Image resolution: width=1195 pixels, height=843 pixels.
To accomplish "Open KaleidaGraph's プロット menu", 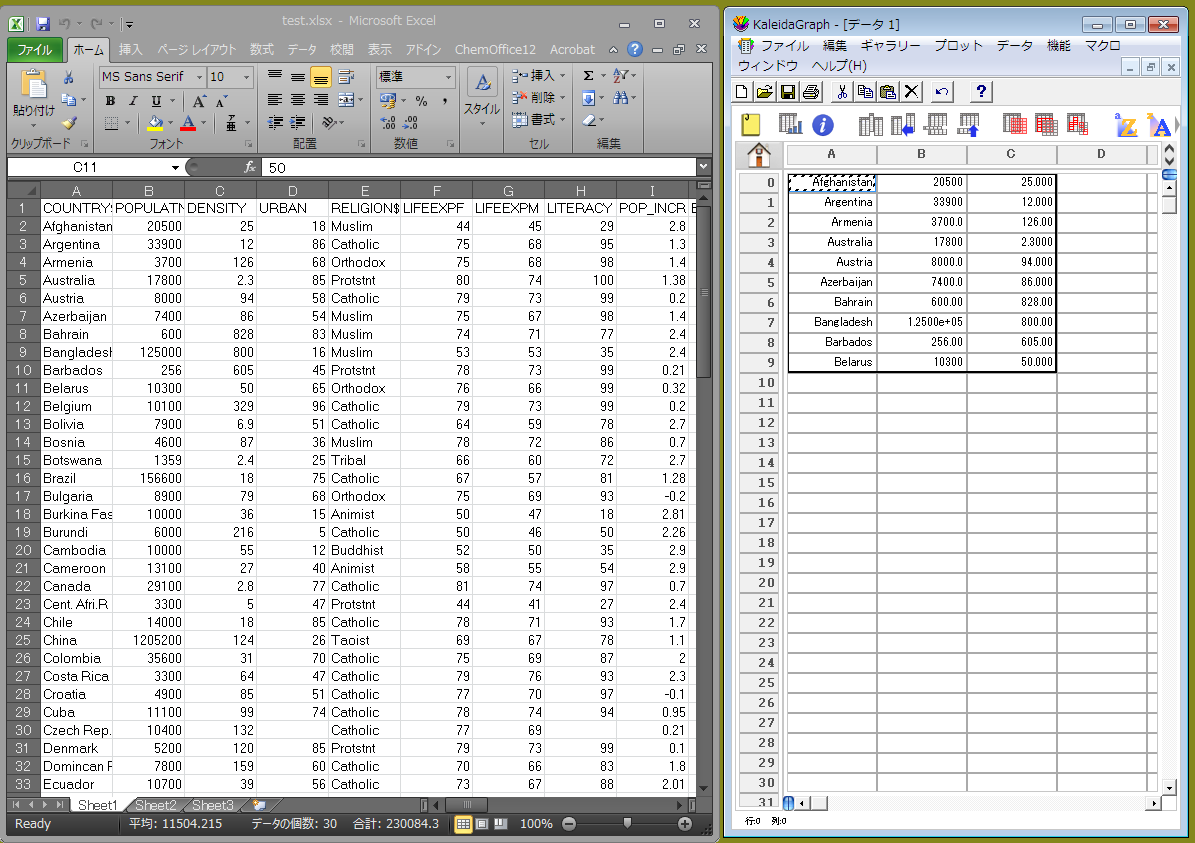I will click(958, 46).
